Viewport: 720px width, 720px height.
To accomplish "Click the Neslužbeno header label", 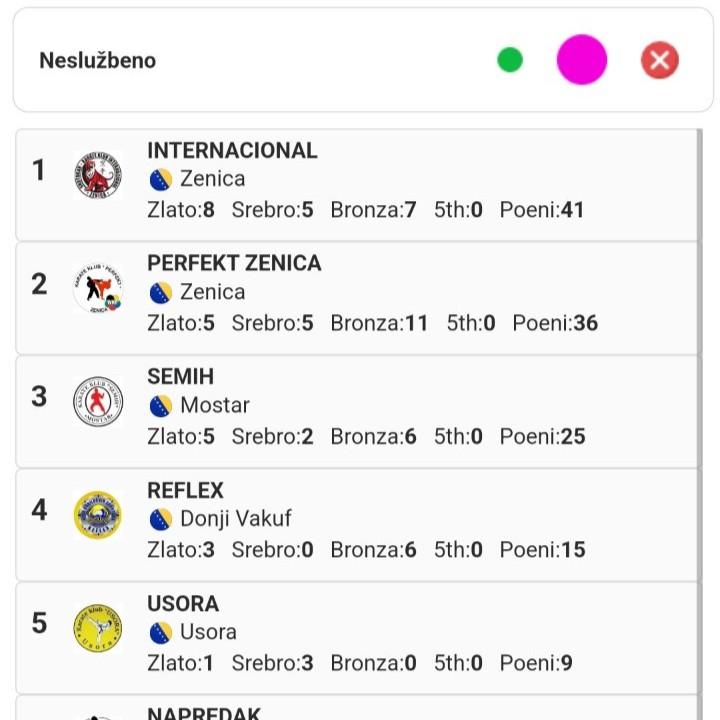I will pyautogui.click(x=97, y=60).
